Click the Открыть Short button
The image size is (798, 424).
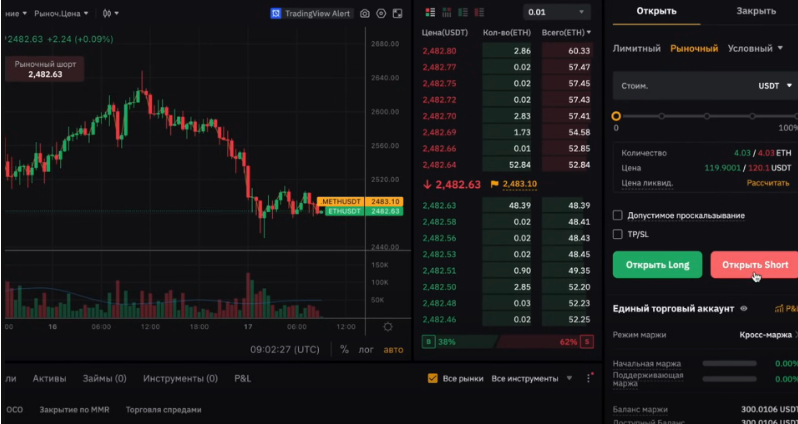point(754,265)
